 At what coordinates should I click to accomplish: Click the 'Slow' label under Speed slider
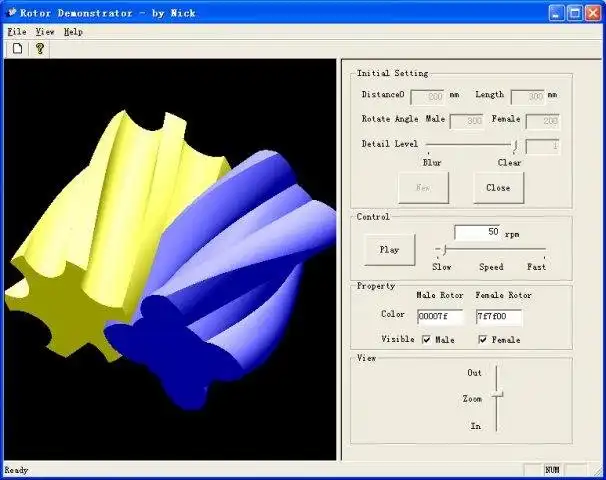click(x=442, y=267)
